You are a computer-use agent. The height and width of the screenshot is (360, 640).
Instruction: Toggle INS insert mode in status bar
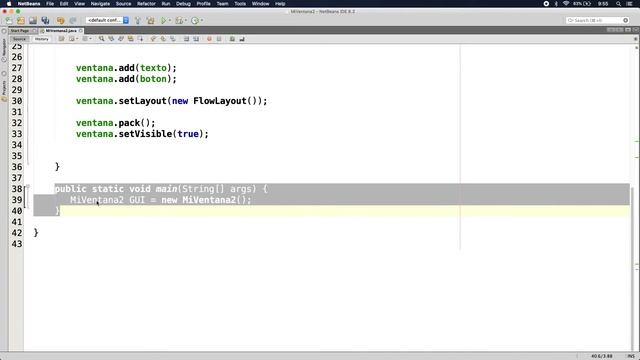coord(631,356)
